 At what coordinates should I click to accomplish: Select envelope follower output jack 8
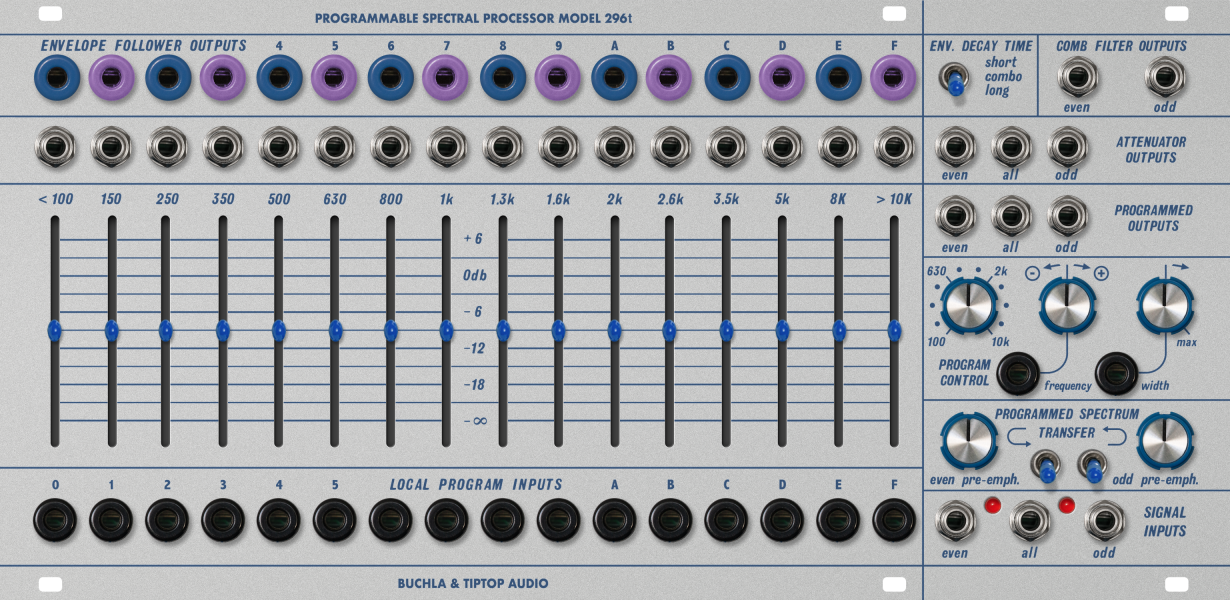pos(503,78)
